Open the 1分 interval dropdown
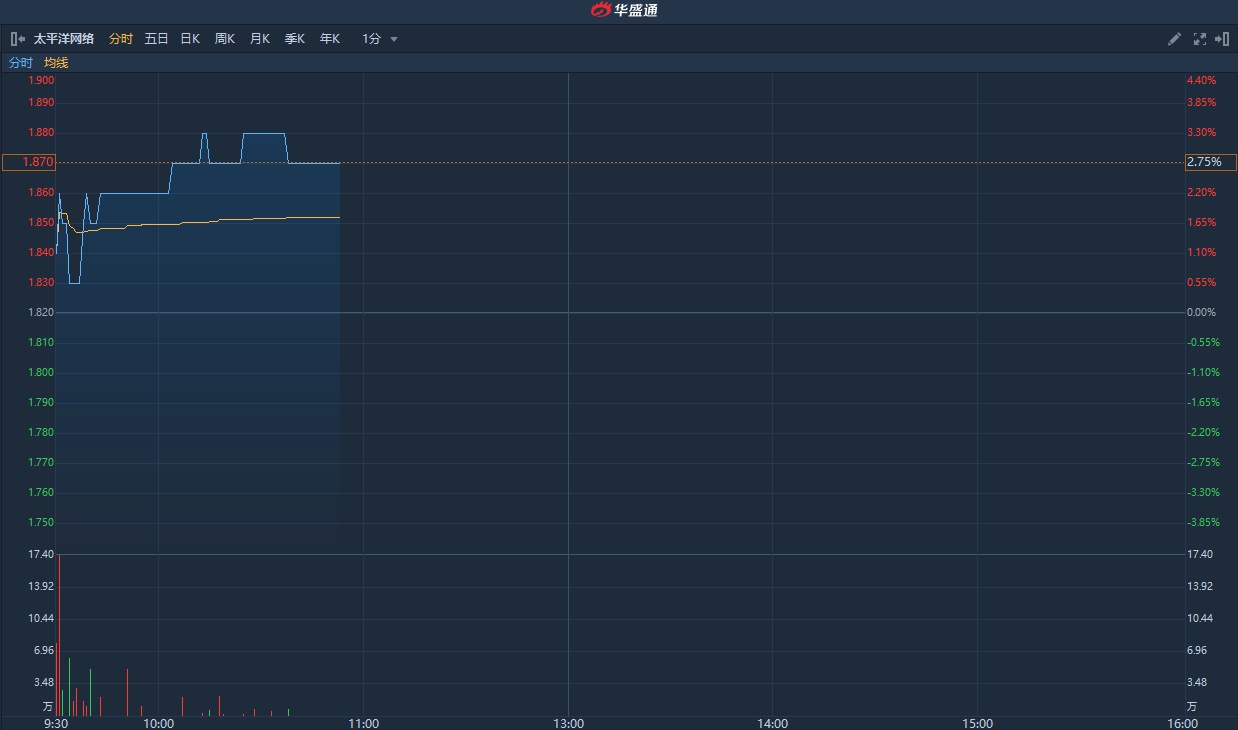The height and width of the screenshot is (730, 1238). click(x=372, y=39)
